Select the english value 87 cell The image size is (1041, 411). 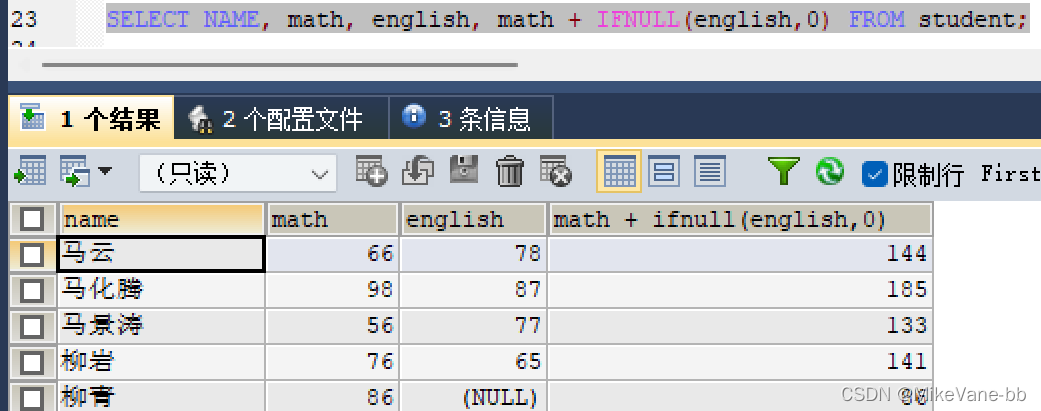pos(473,290)
